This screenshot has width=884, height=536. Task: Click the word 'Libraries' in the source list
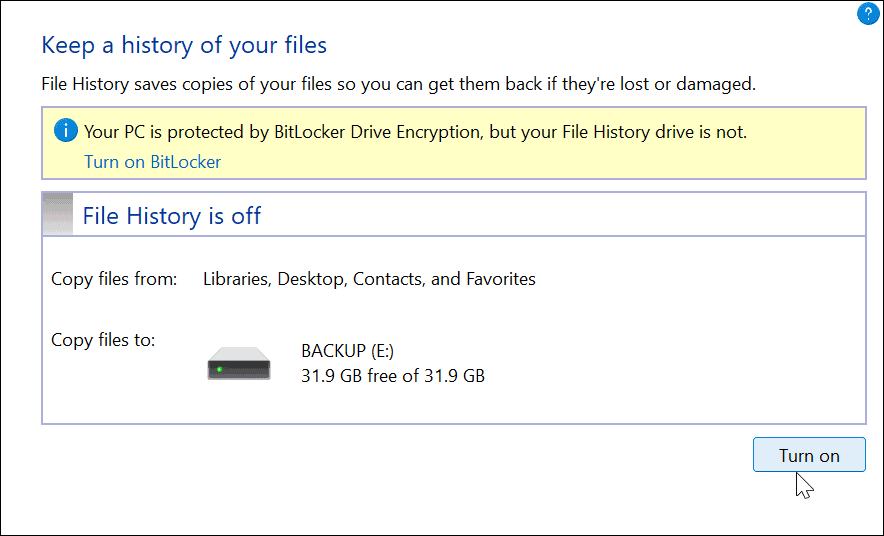(x=235, y=279)
